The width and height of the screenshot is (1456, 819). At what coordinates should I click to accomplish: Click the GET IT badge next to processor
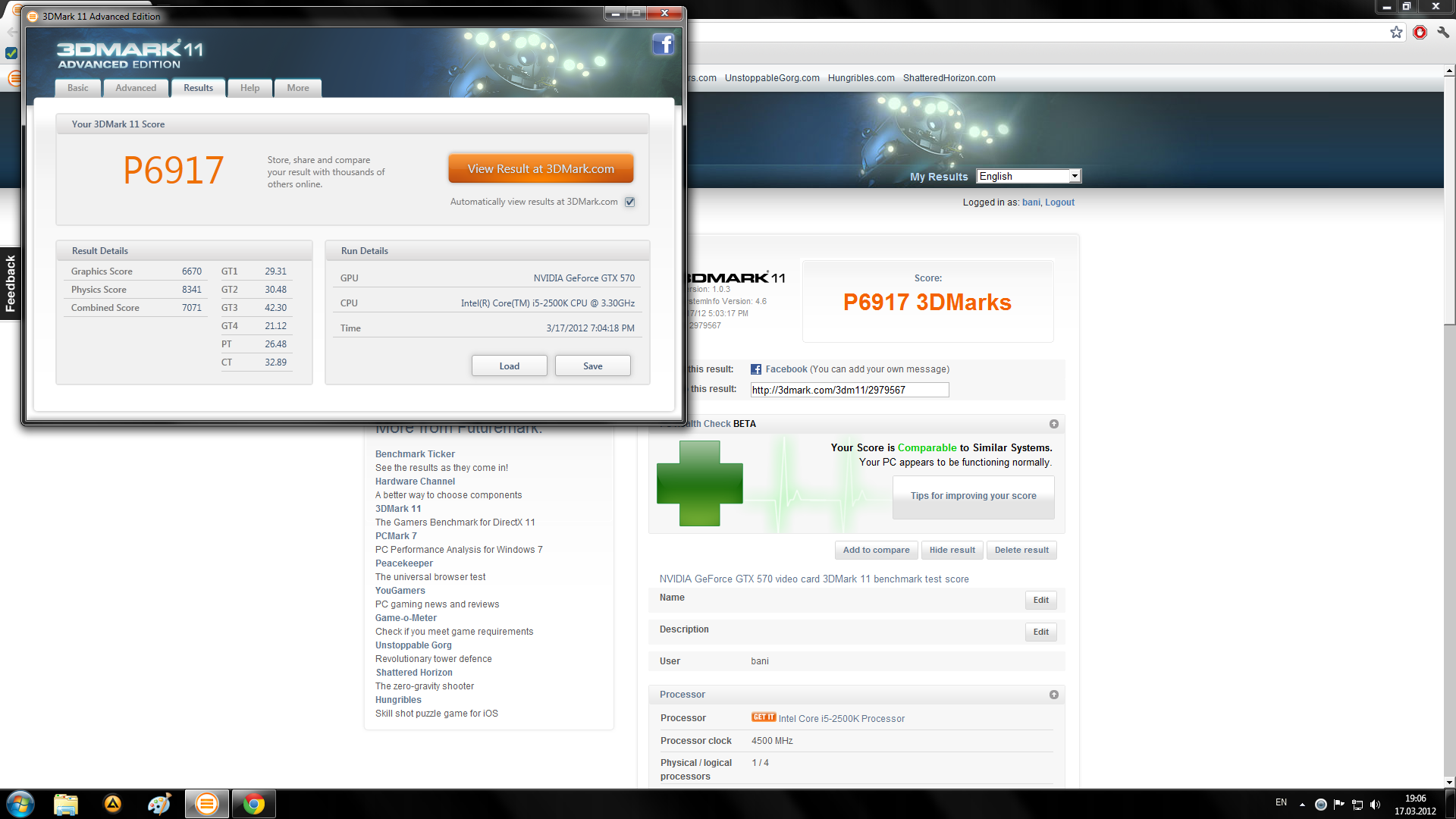(764, 717)
